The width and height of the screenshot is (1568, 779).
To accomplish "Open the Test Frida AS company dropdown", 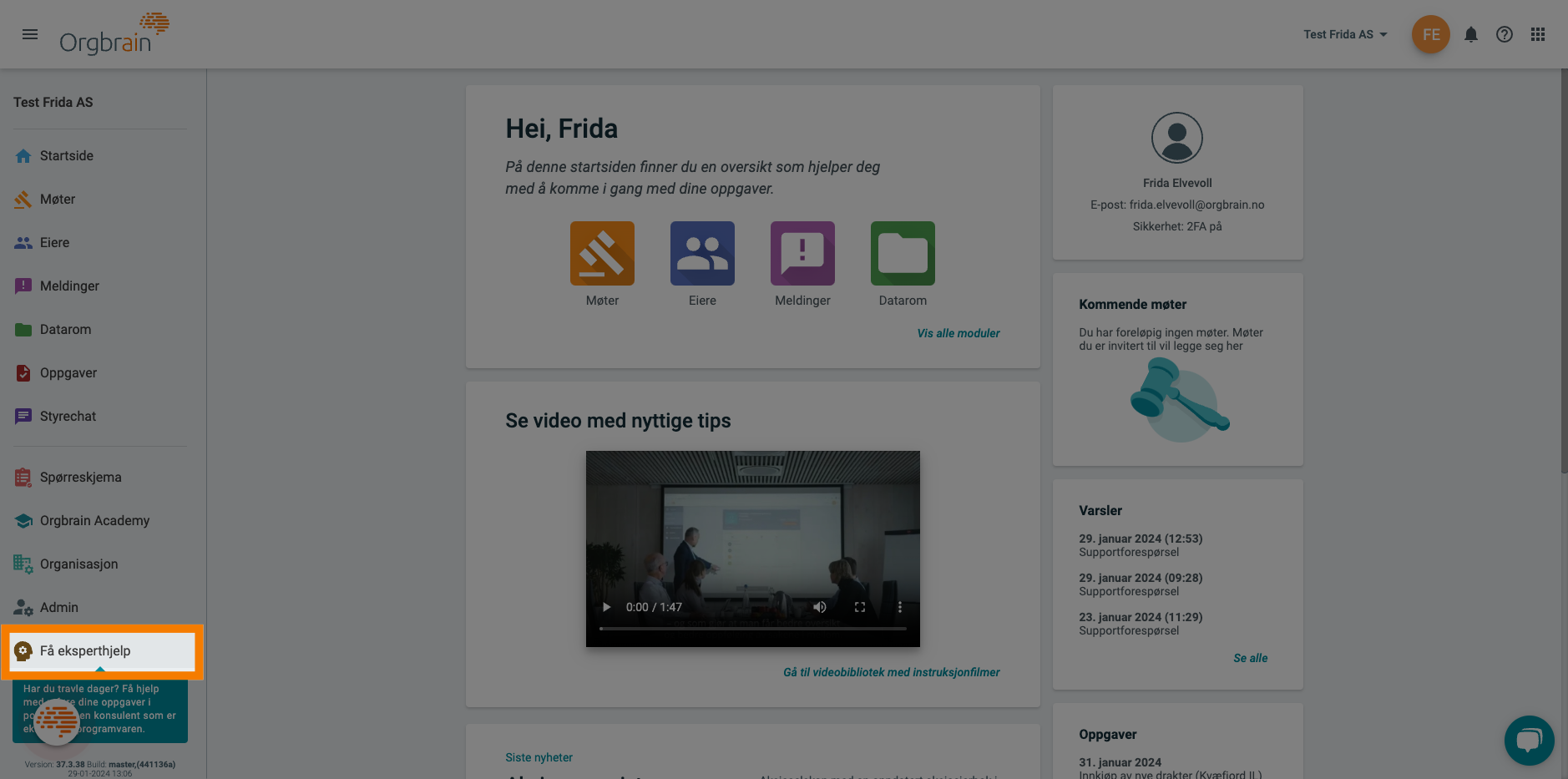I will 1345,34.
